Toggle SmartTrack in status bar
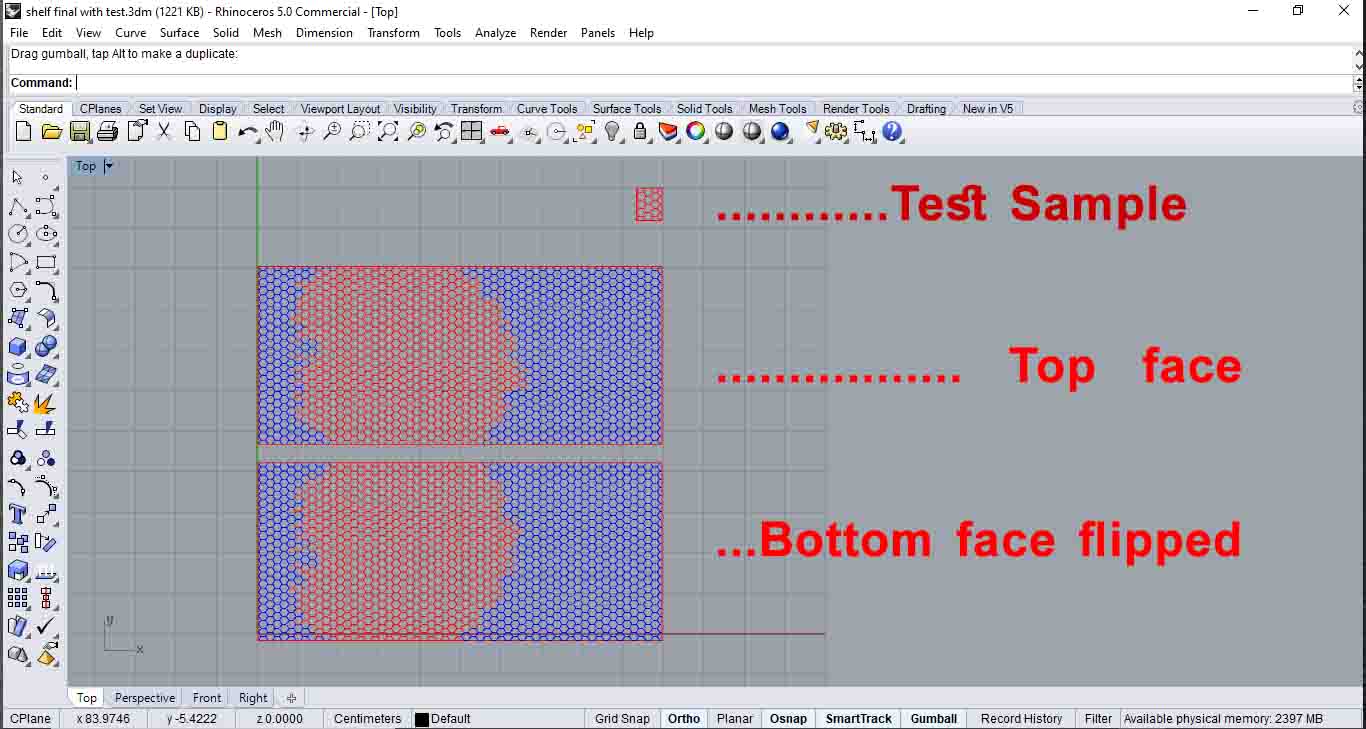Viewport: 1366px width, 729px height. pyautogui.click(x=858, y=718)
